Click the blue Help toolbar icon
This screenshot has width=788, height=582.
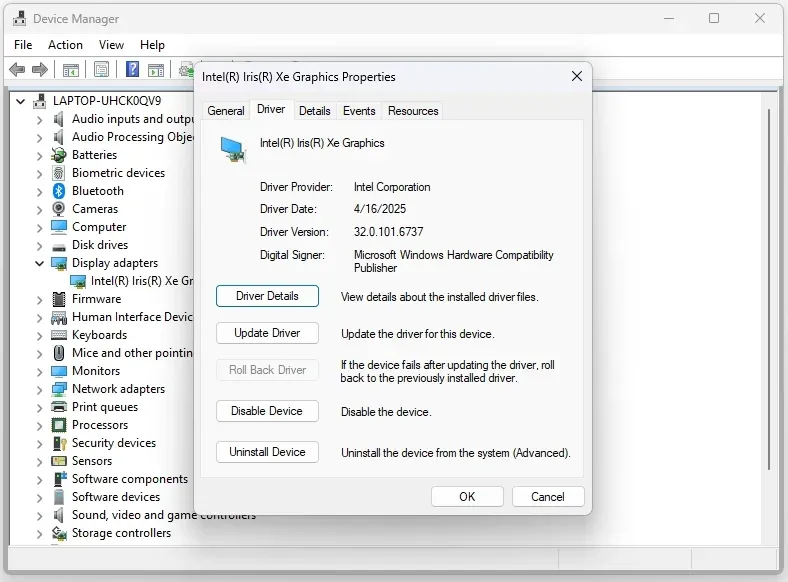coord(132,70)
